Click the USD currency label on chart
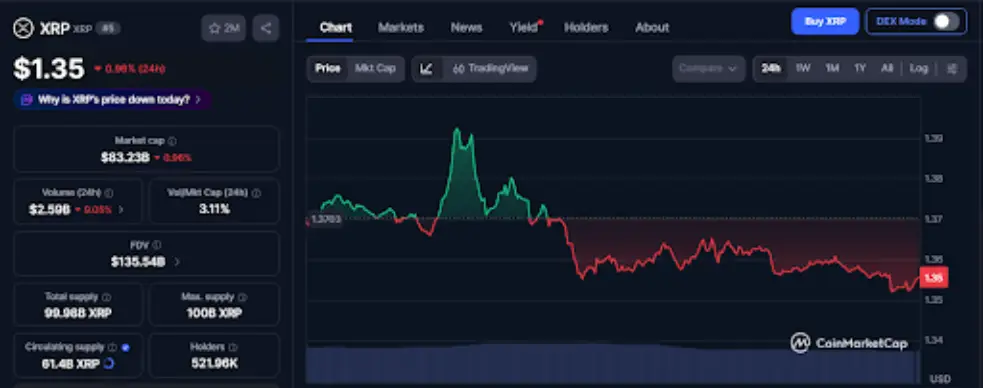 click(941, 379)
